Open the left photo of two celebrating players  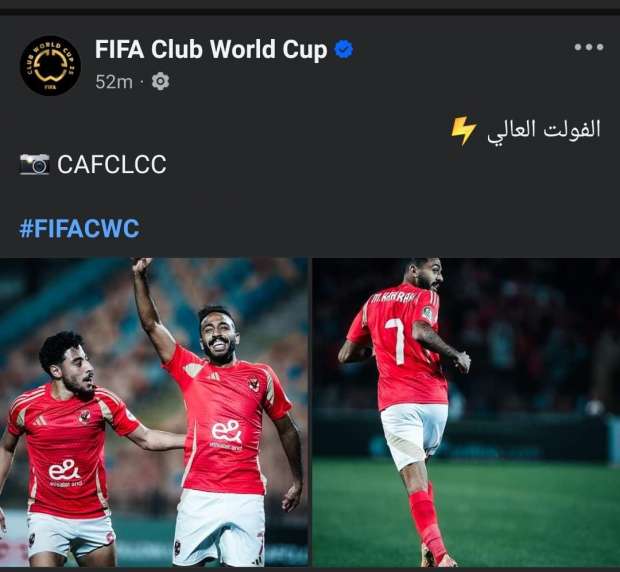click(x=154, y=412)
